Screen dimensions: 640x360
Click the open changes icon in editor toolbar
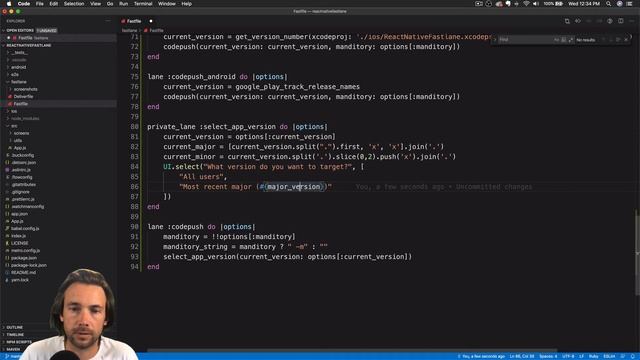567,21
